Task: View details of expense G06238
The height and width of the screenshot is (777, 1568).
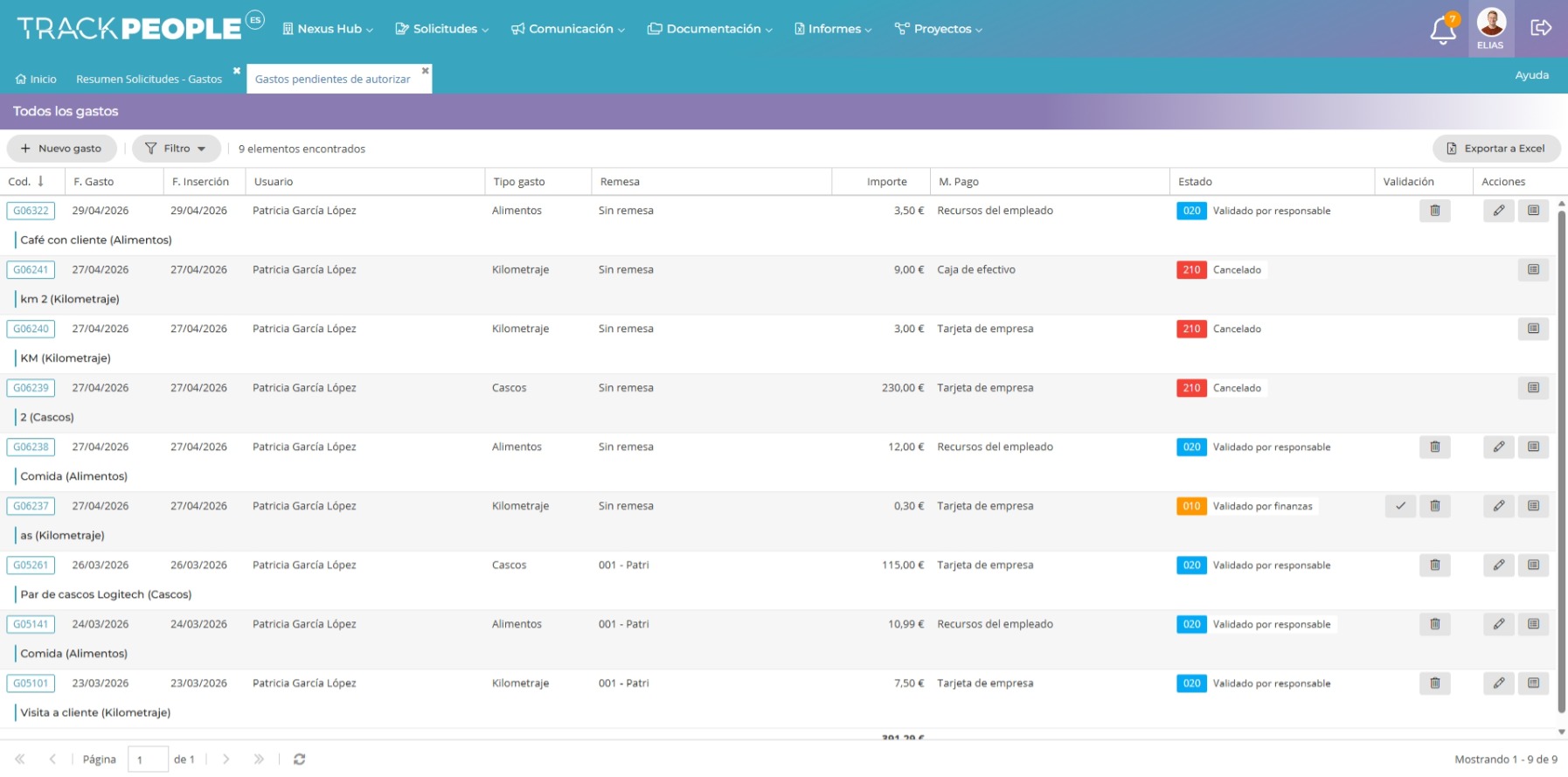Action: [1533, 447]
